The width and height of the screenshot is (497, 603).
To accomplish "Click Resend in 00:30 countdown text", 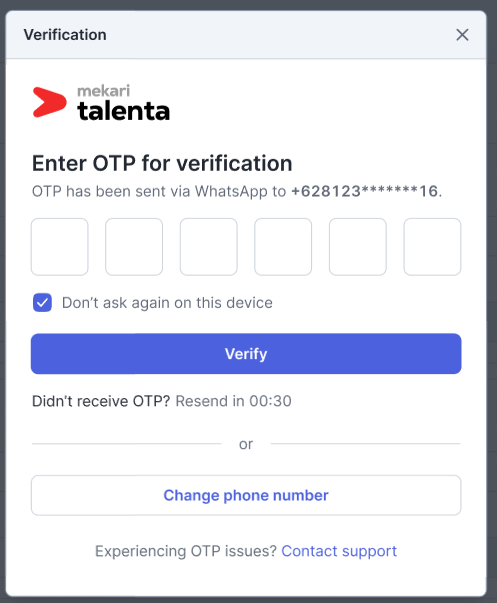I will (x=233, y=401).
